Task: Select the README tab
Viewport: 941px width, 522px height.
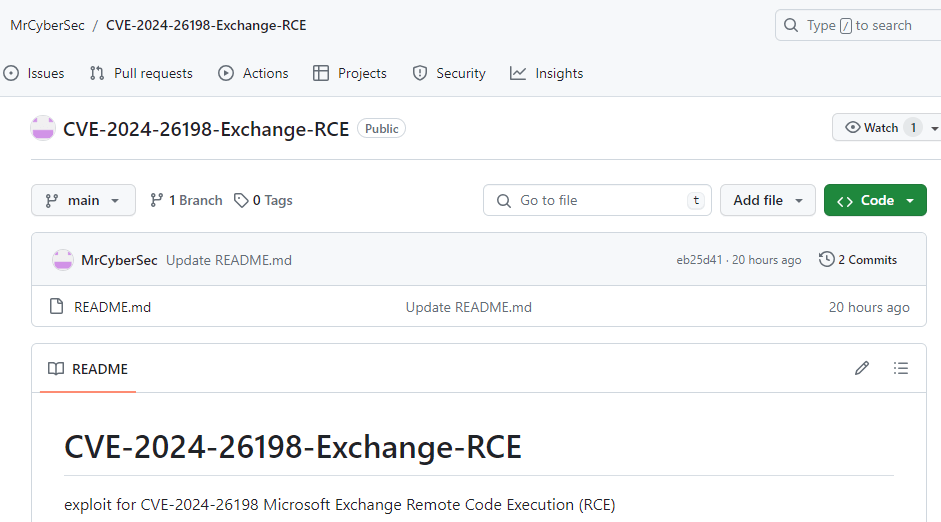Action: pyautogui.click(x=88, y=369)
